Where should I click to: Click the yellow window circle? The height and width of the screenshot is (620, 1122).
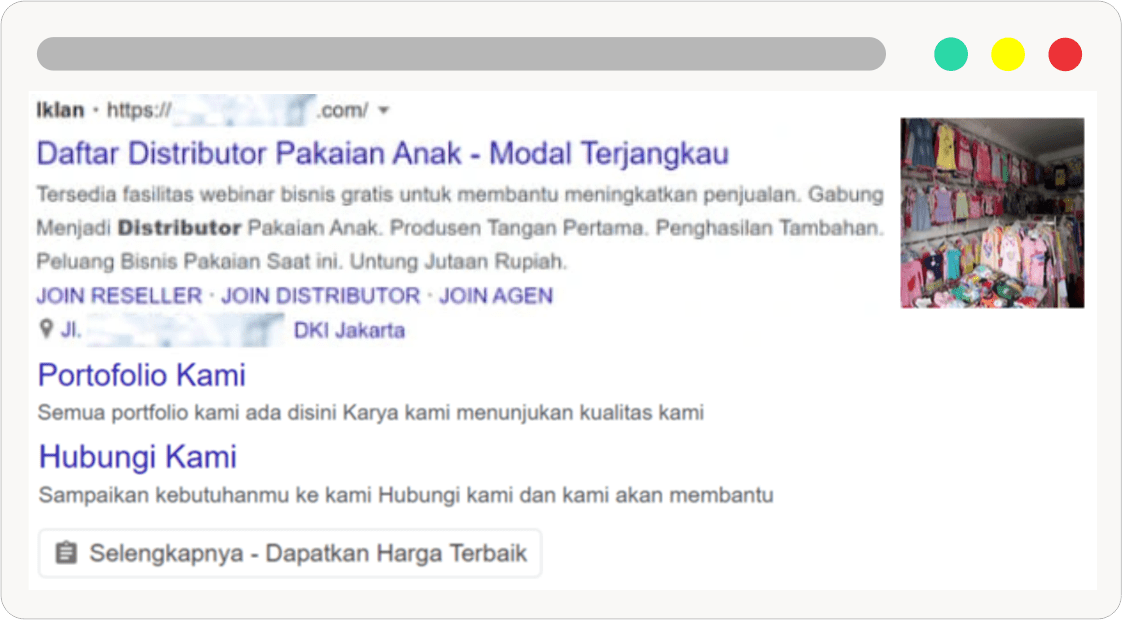click(x=1008, y=54)
